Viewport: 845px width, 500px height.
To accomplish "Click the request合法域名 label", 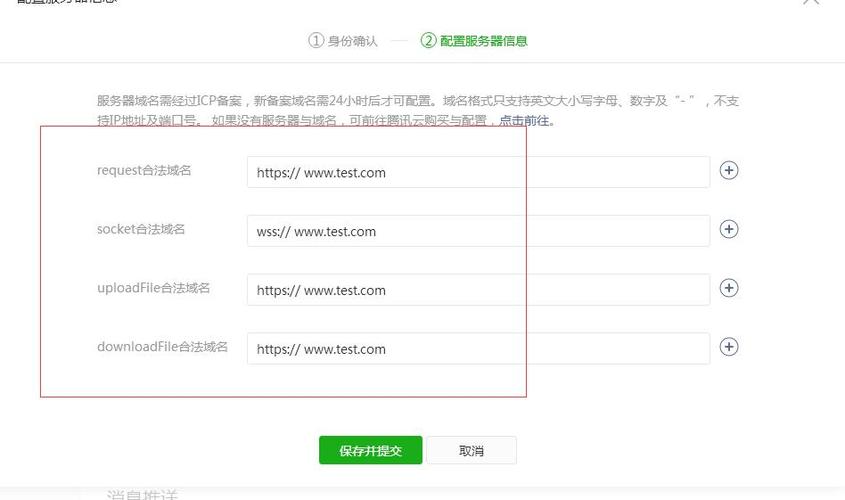I will tap(144, 171).
